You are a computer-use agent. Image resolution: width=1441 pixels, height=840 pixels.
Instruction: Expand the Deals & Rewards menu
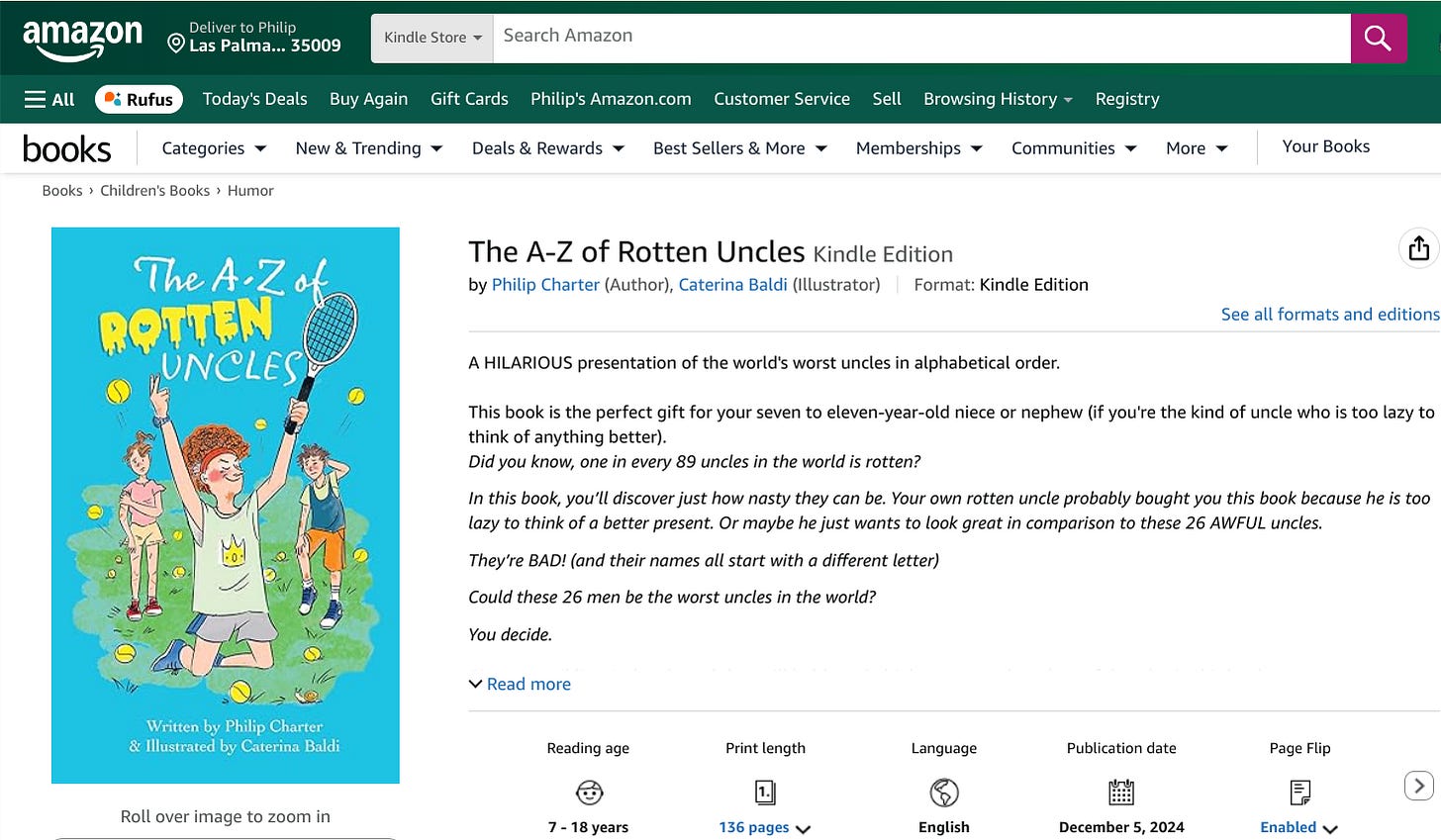(547, 148)
